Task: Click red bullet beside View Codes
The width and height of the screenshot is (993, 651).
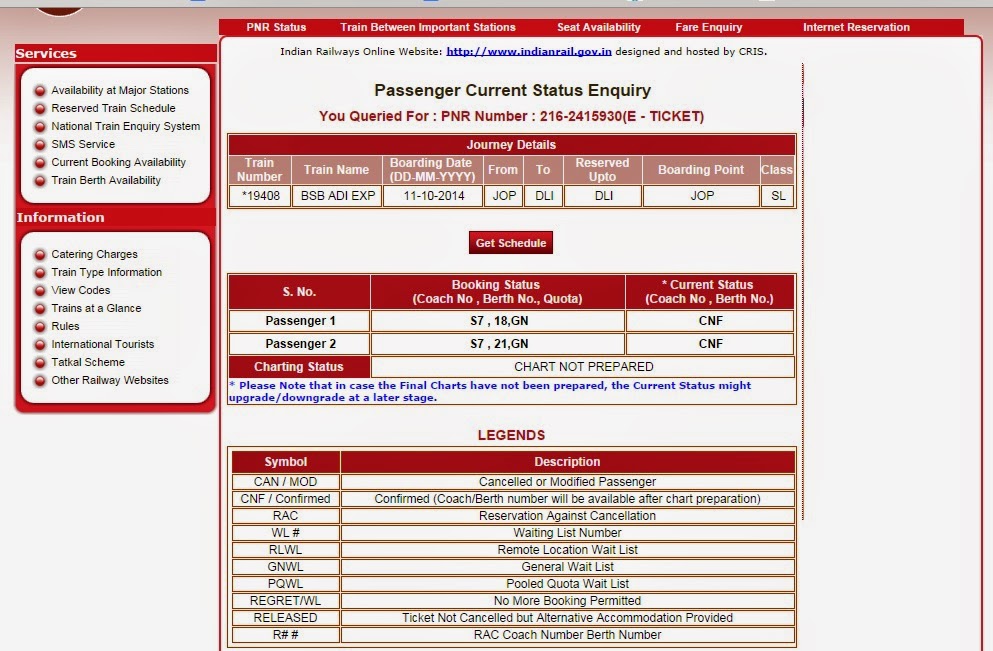Action: point(40,291)
